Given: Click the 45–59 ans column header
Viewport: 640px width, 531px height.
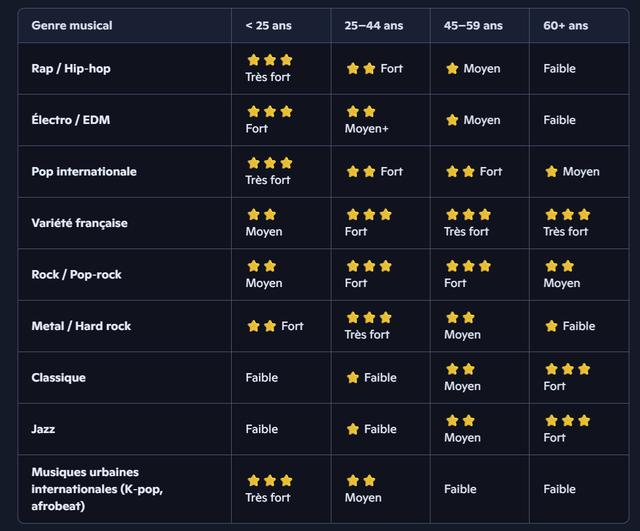Looking at the screenshot, I should tap(473, 26).
